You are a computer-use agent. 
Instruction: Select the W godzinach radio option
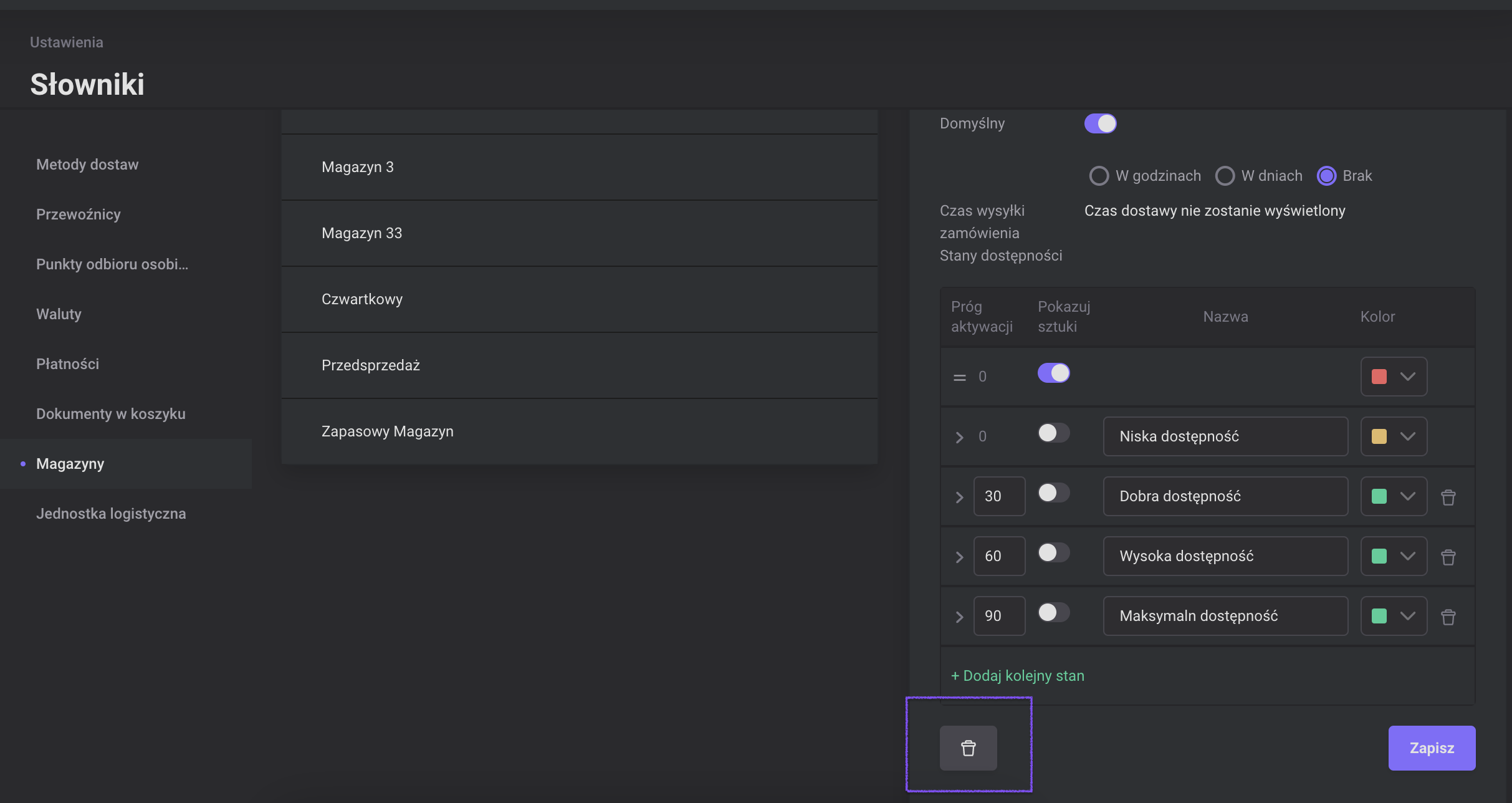[x=1099, y=176]
